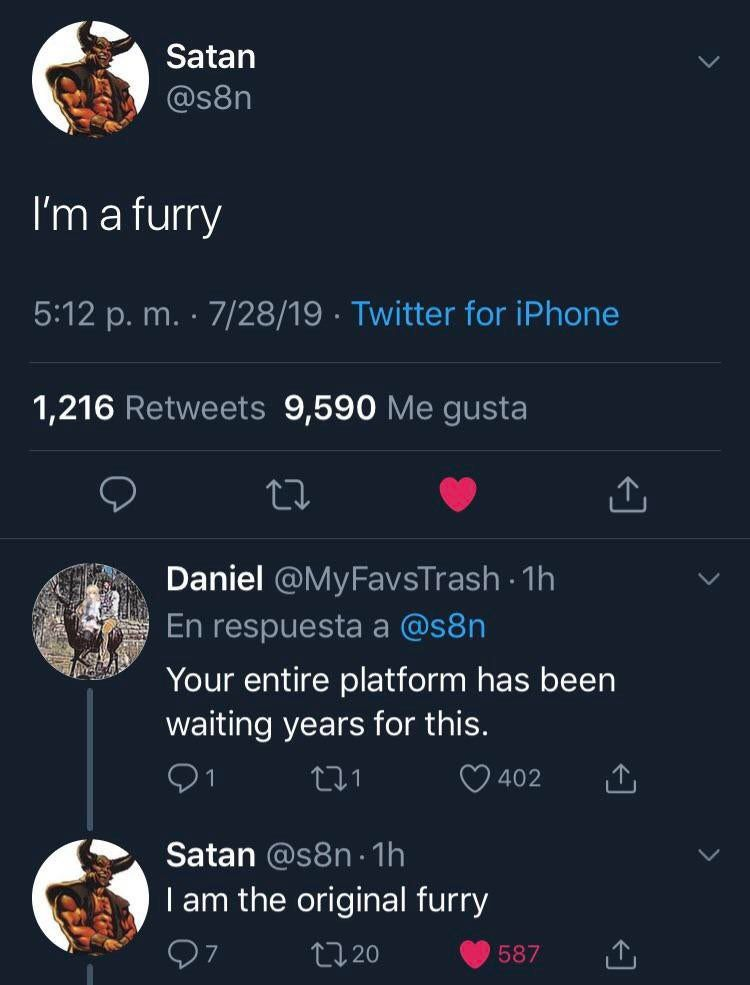Open Daniel's profile picture
Viewport: 750px width, 985px height.
coord(91,621)
